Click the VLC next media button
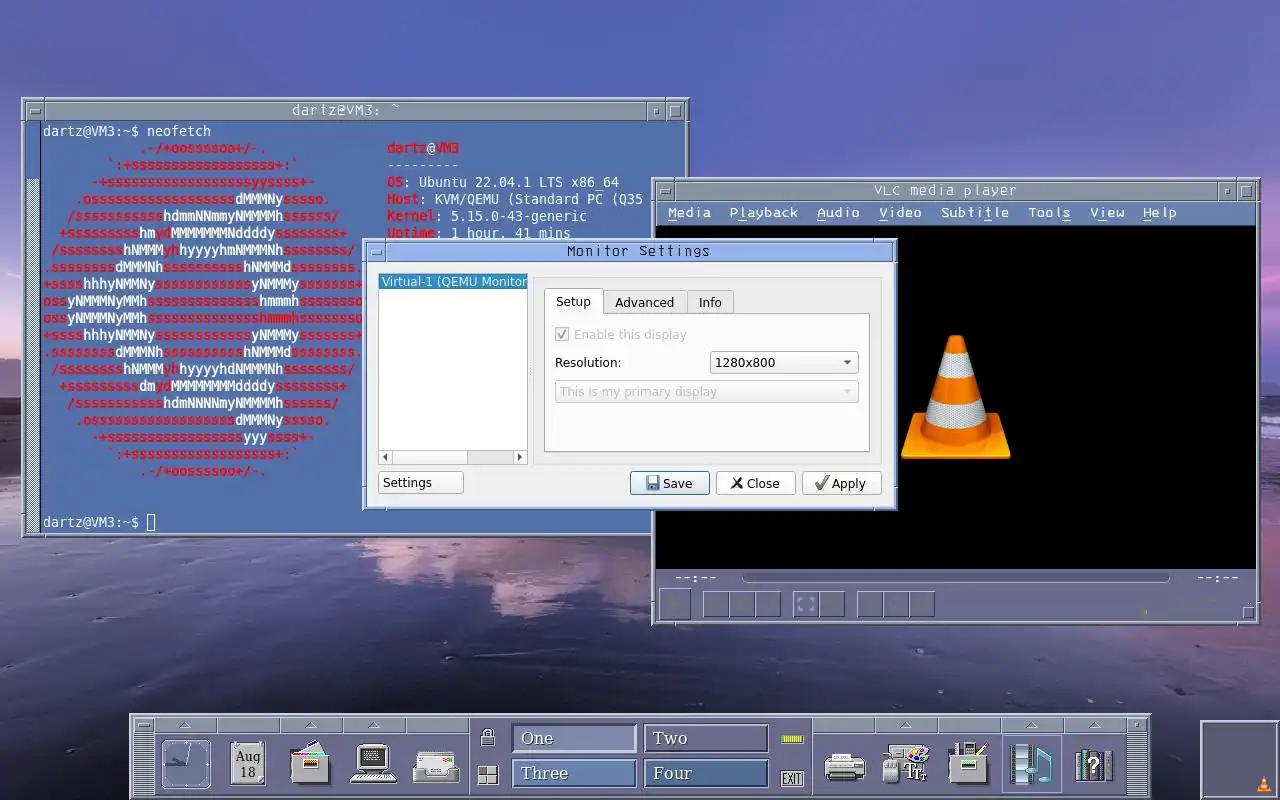The image size is (1280, 800). [x=768, y=604]
